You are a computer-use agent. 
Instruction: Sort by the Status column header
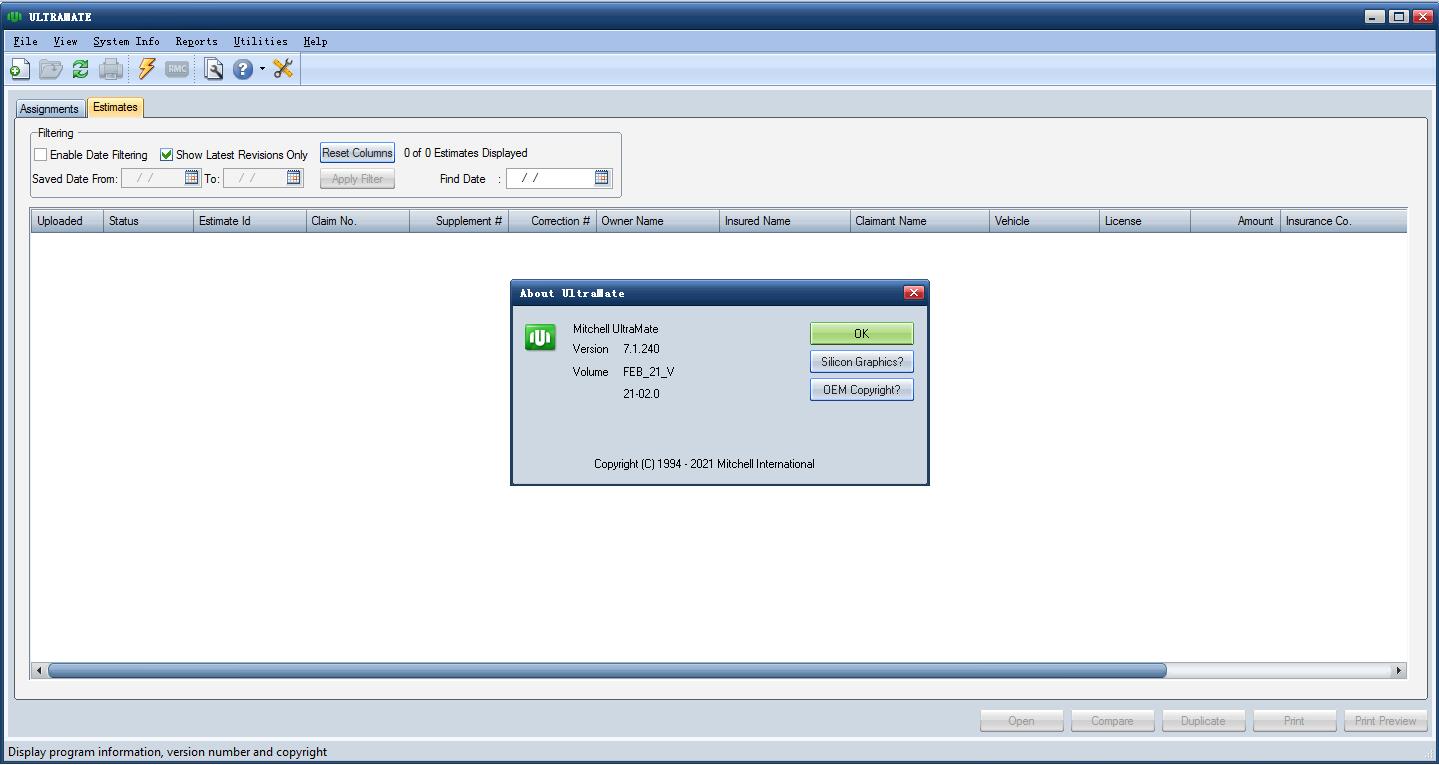(x=148, y=221)
